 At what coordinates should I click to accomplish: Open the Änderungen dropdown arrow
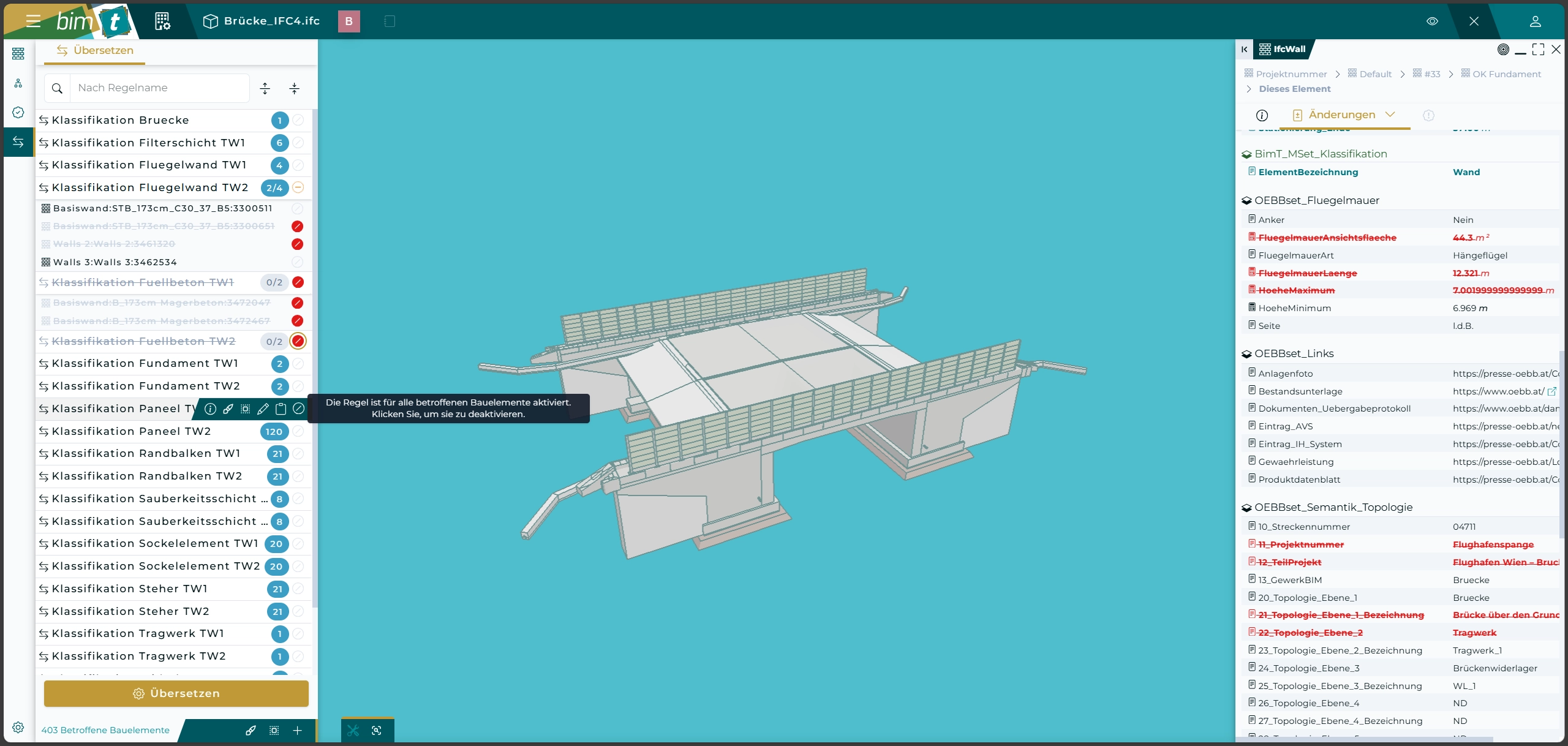[1390, 115]
